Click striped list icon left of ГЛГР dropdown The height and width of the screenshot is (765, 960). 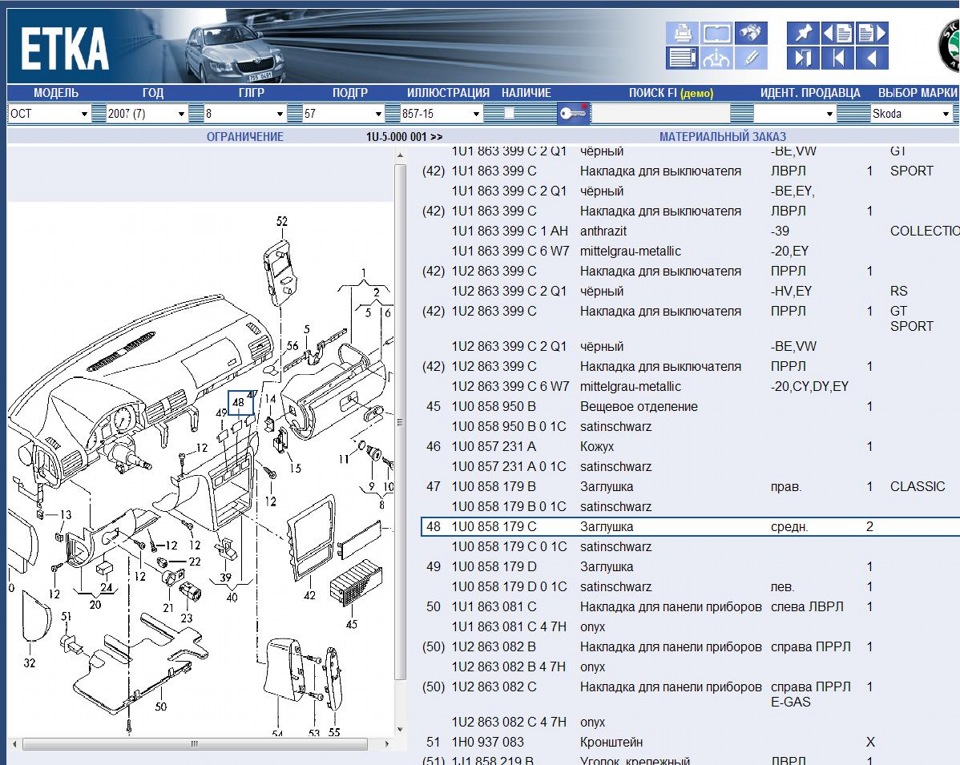[196, 113]
